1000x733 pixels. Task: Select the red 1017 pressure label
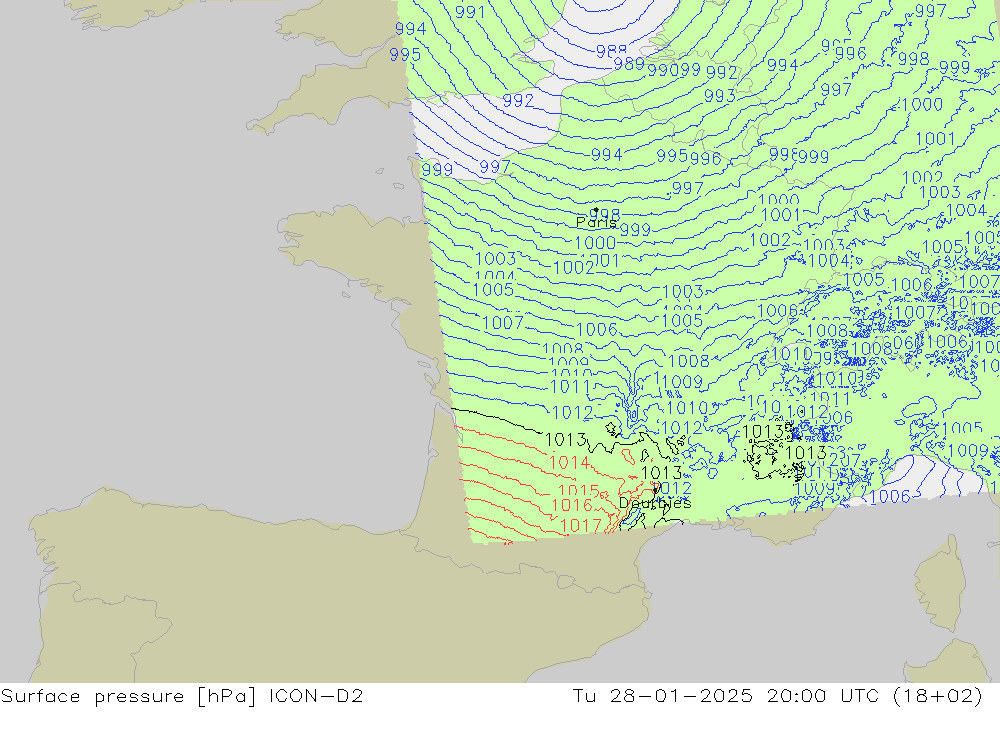tap(580, 526)
